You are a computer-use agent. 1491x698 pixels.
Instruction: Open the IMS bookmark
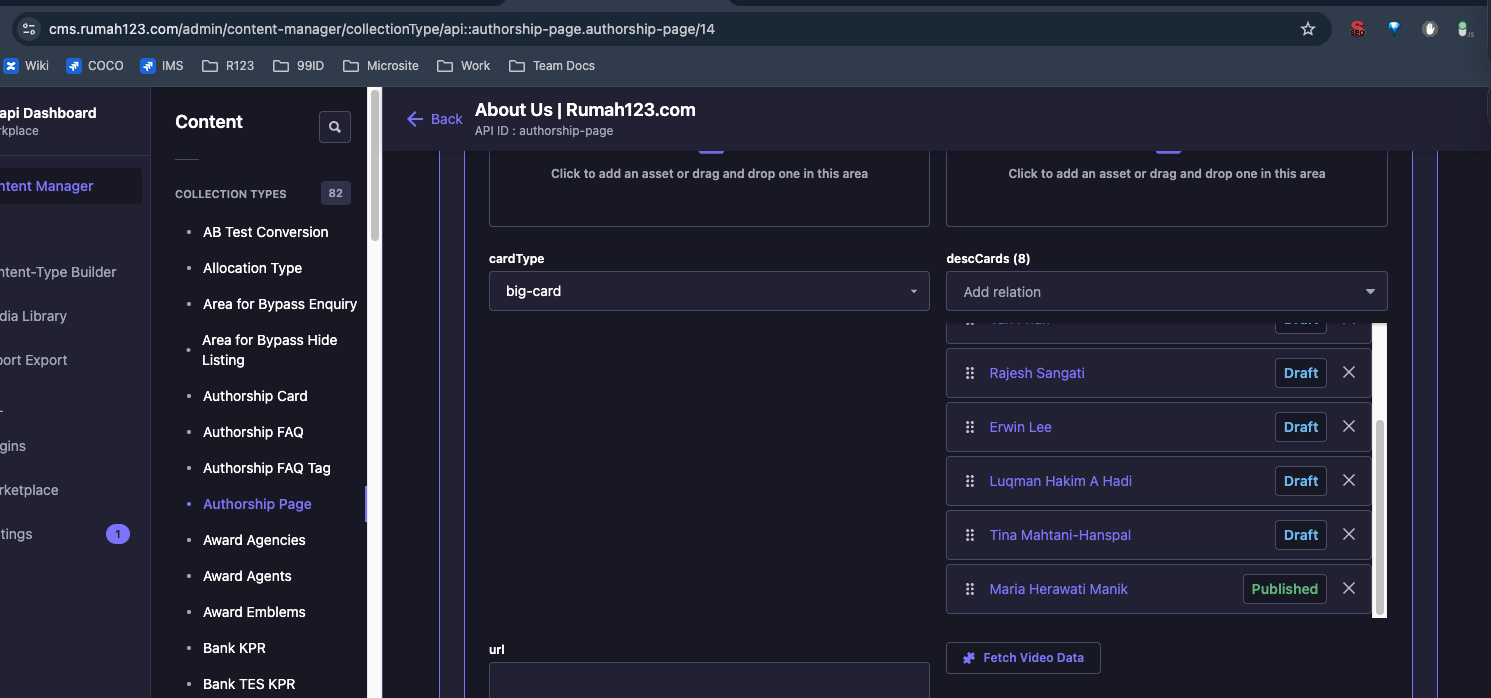click(161, 66)
